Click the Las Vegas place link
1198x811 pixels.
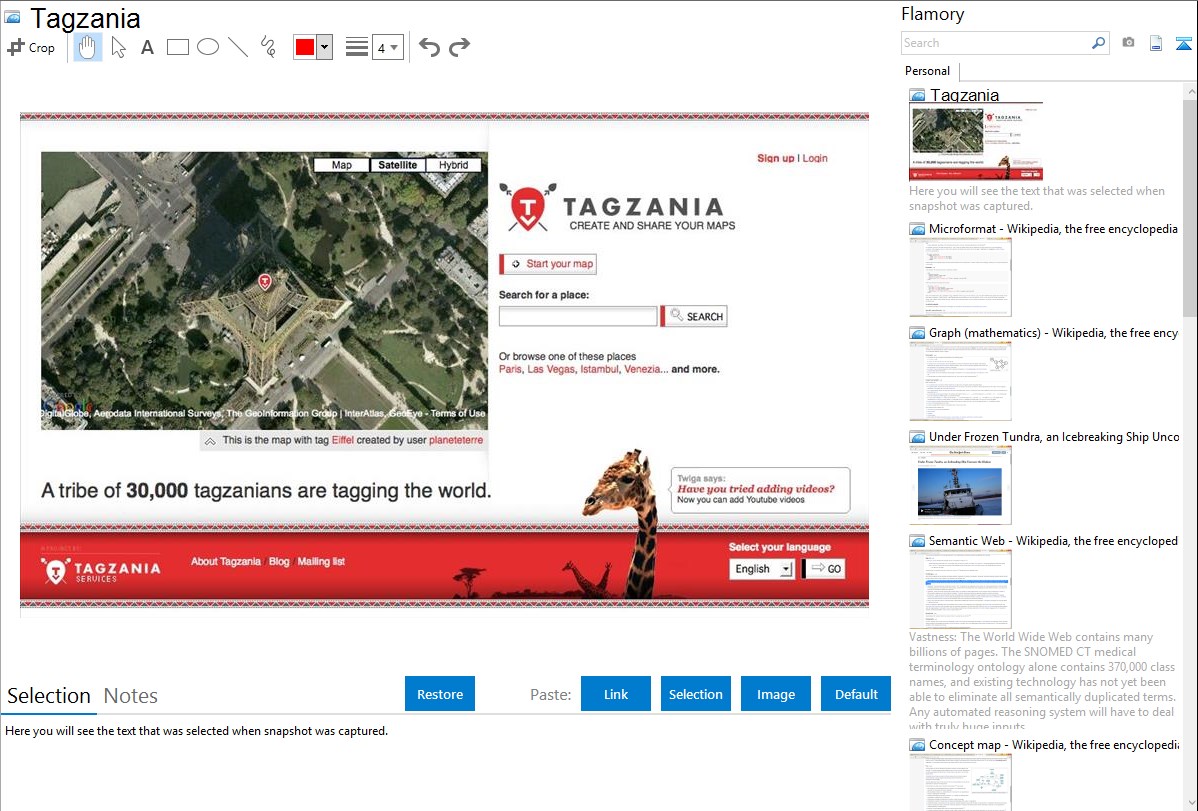551,369
